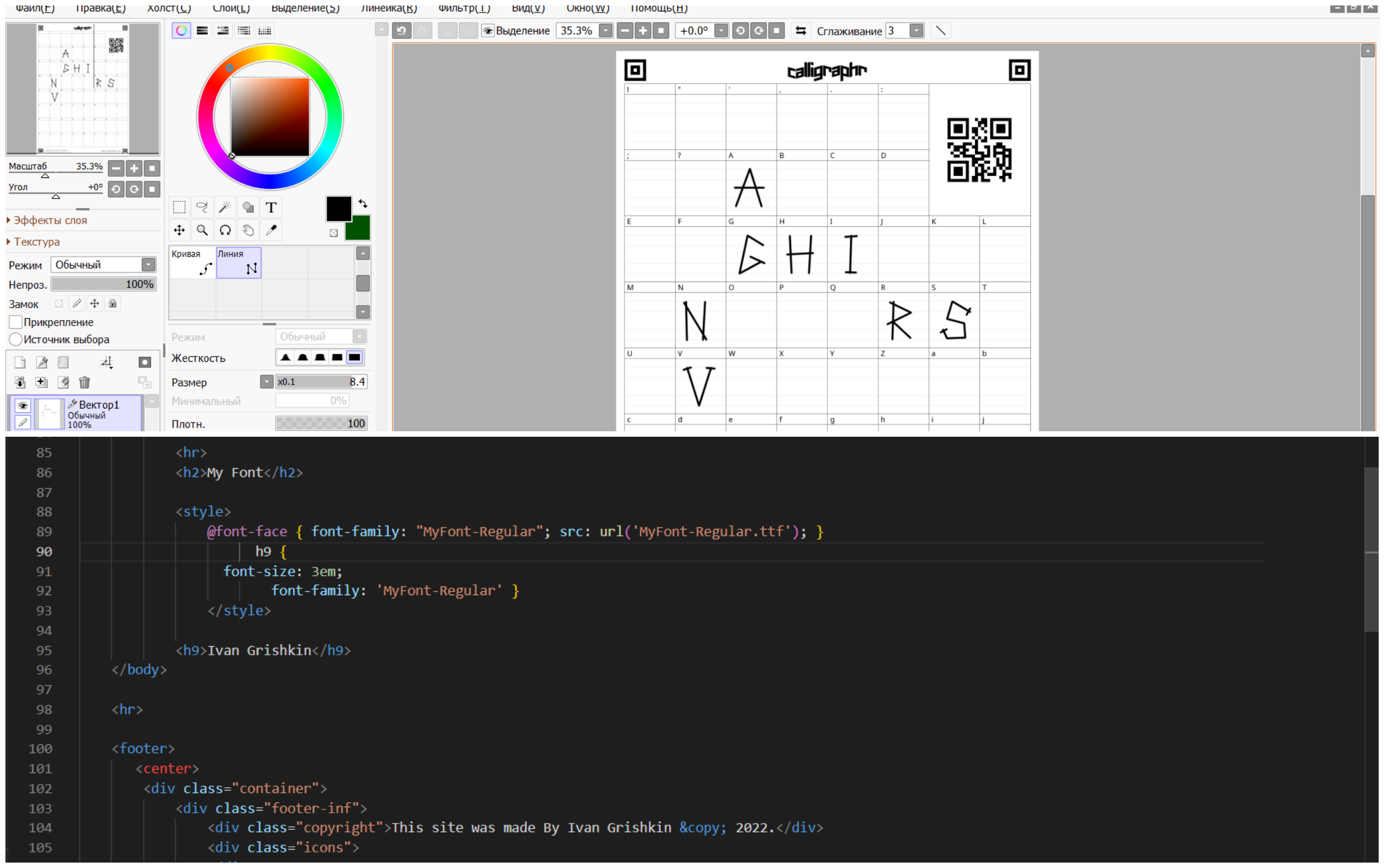The width and height of the screenshot is (1389, 868).
Task: Delete the selected layer with trash icon
Action: [x=85, y=382]
